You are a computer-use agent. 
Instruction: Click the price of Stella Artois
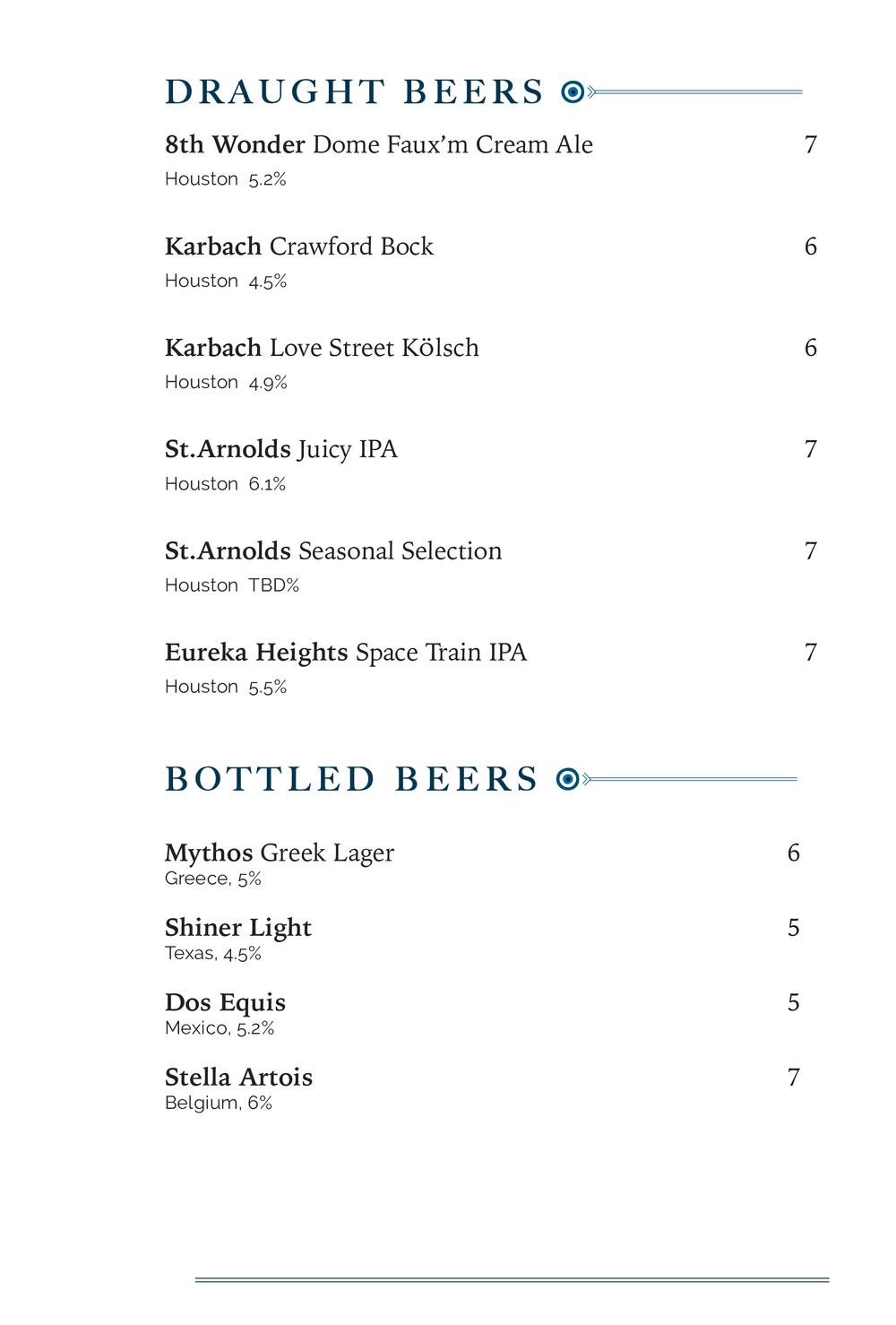(793, 1078)
